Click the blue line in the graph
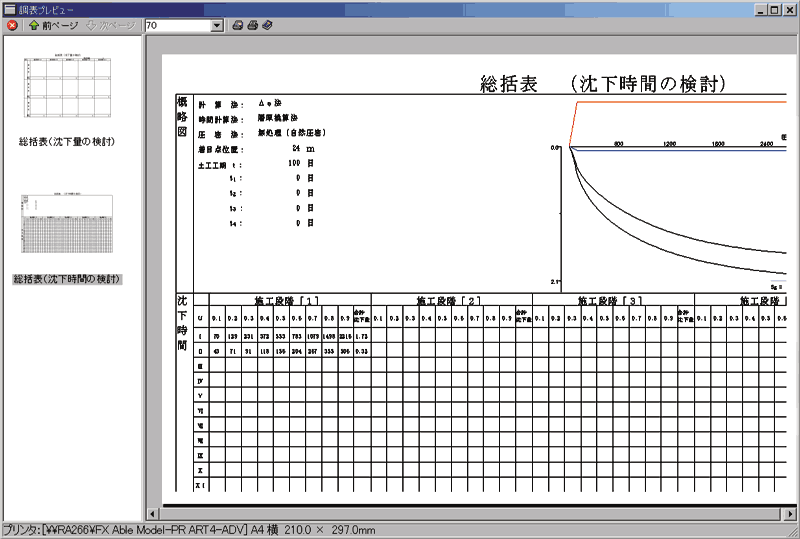Viewport: 800px width, 539px height. tap(681, 151)
